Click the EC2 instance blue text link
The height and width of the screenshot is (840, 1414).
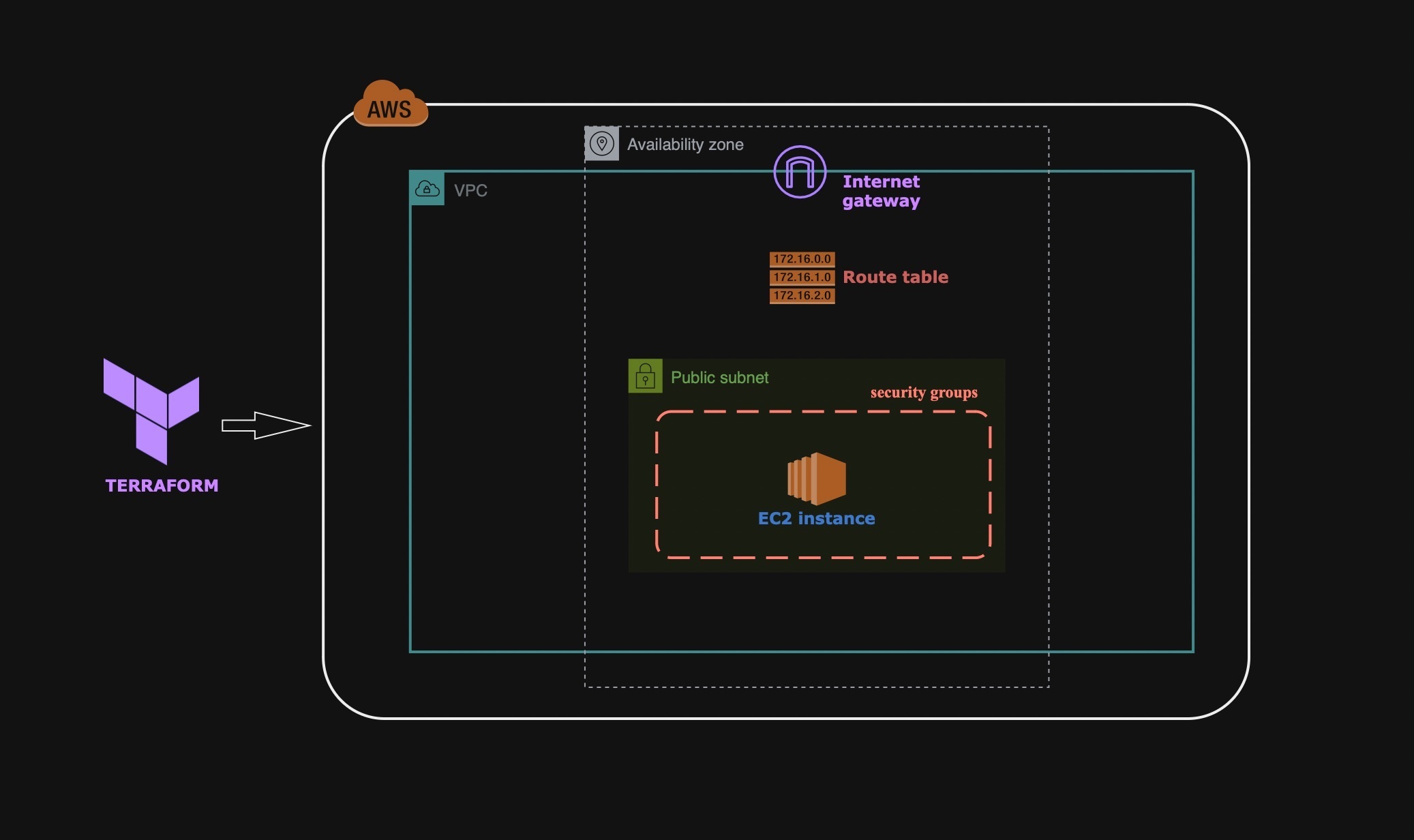815,518
